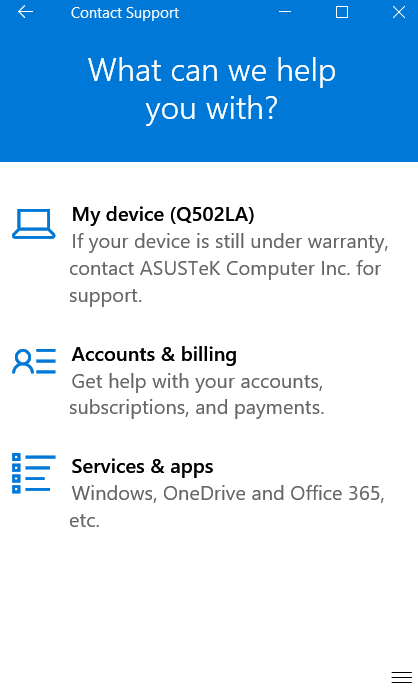
Task: Click the checklist icon for Services & apps
Action: click(34, 474)
